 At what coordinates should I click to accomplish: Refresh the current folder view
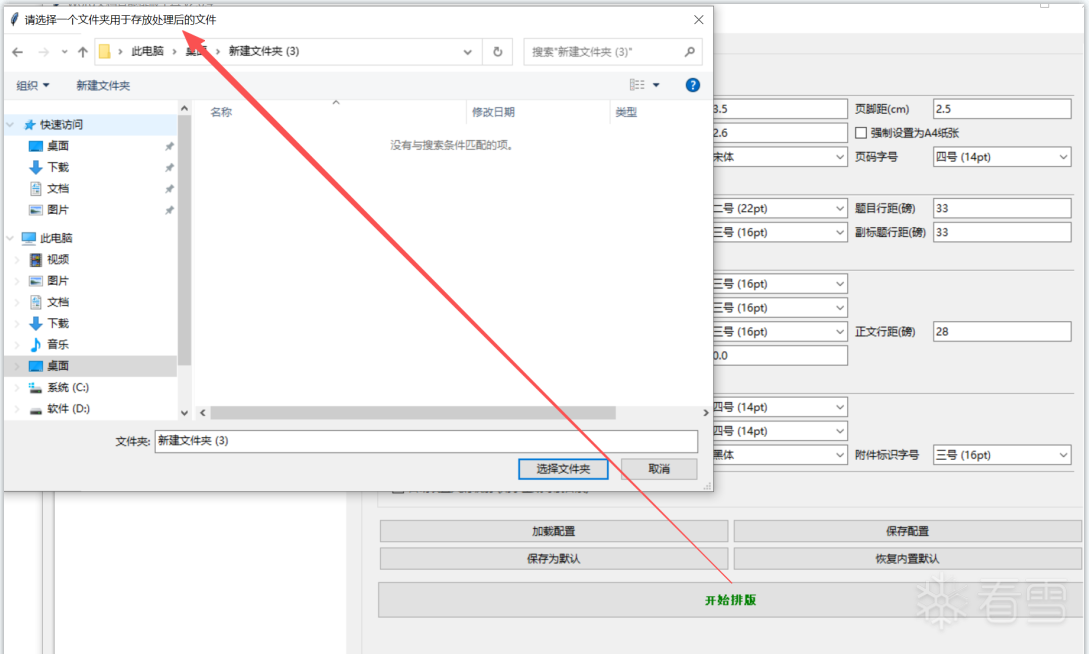click(497, 52)
